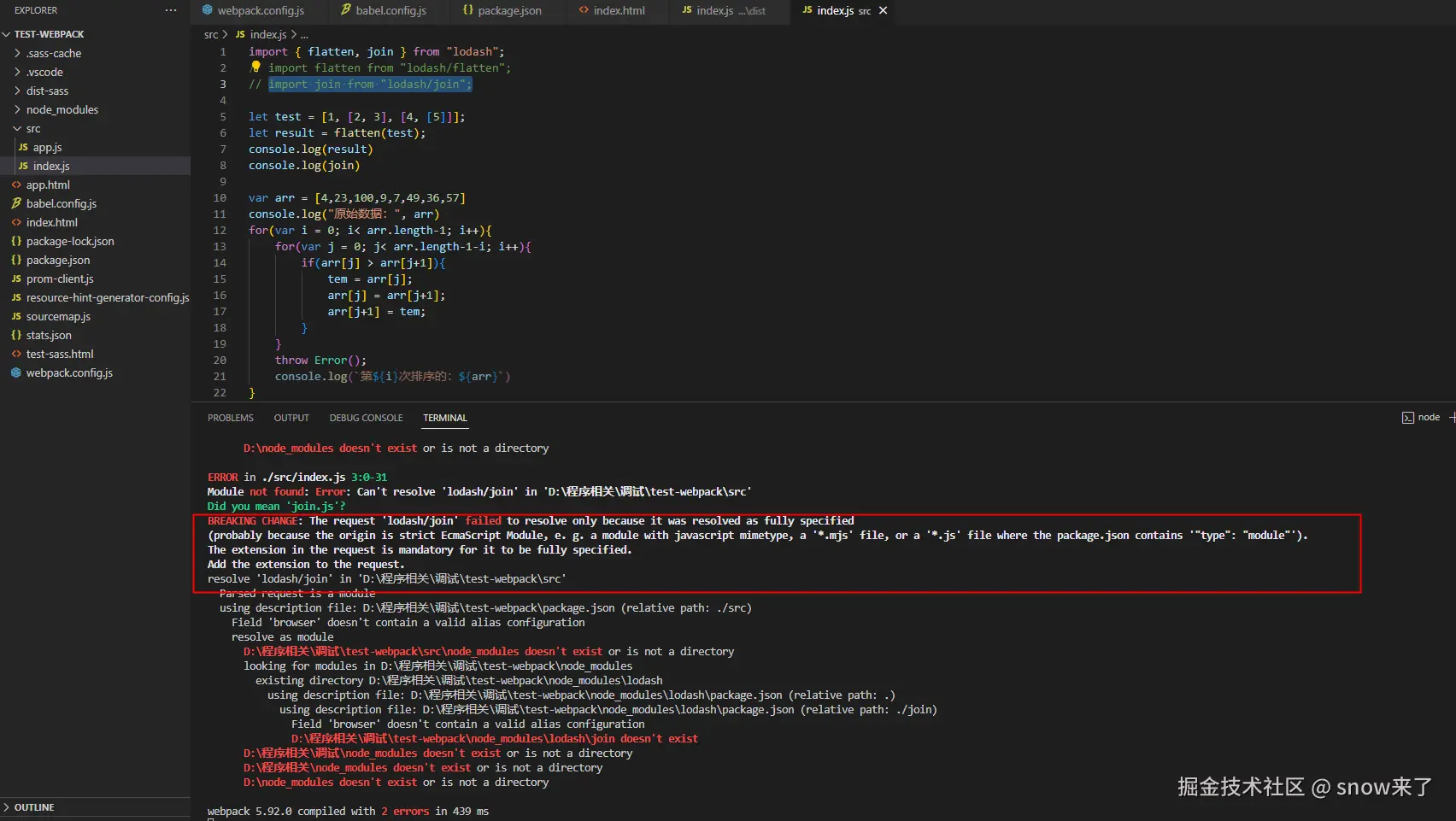Switch to package.json editor tab
Viewport: 1456px width, 821px height.
(509, 11)
